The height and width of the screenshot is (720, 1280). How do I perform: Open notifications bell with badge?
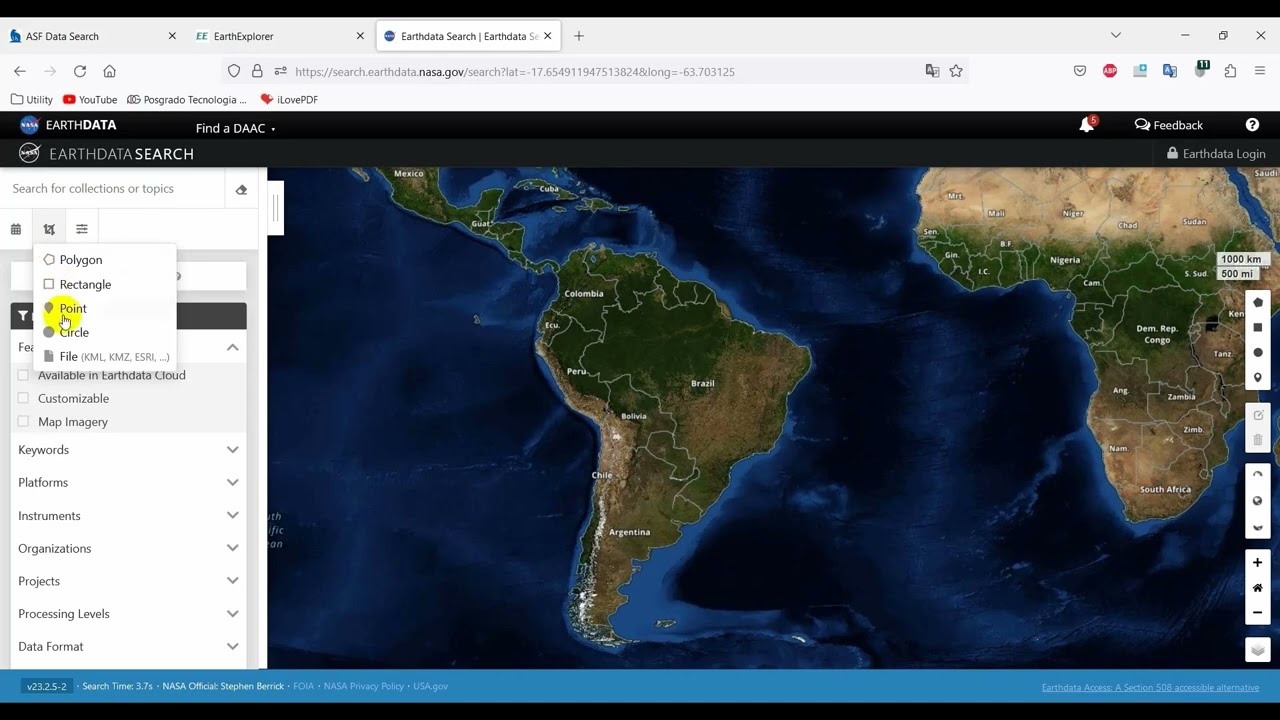[1087, 125]
